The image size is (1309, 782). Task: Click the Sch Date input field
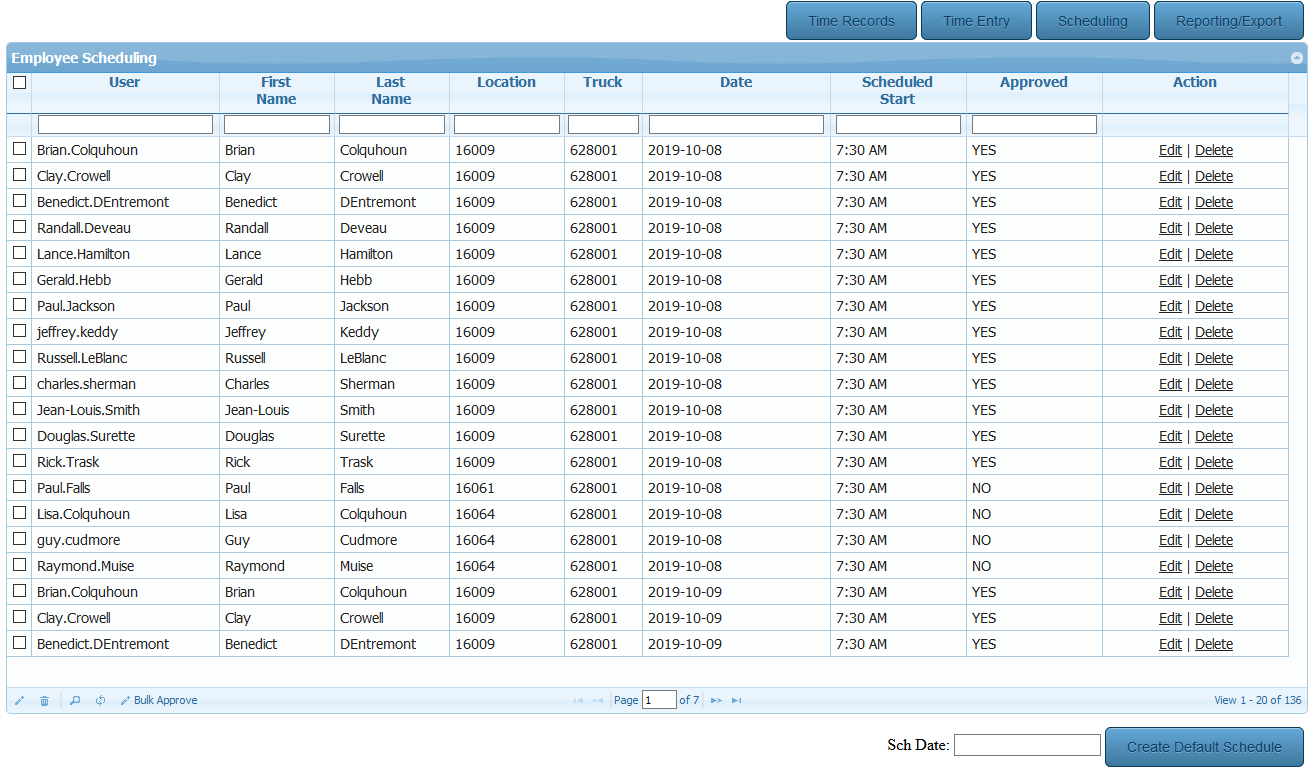point(1027,746)
